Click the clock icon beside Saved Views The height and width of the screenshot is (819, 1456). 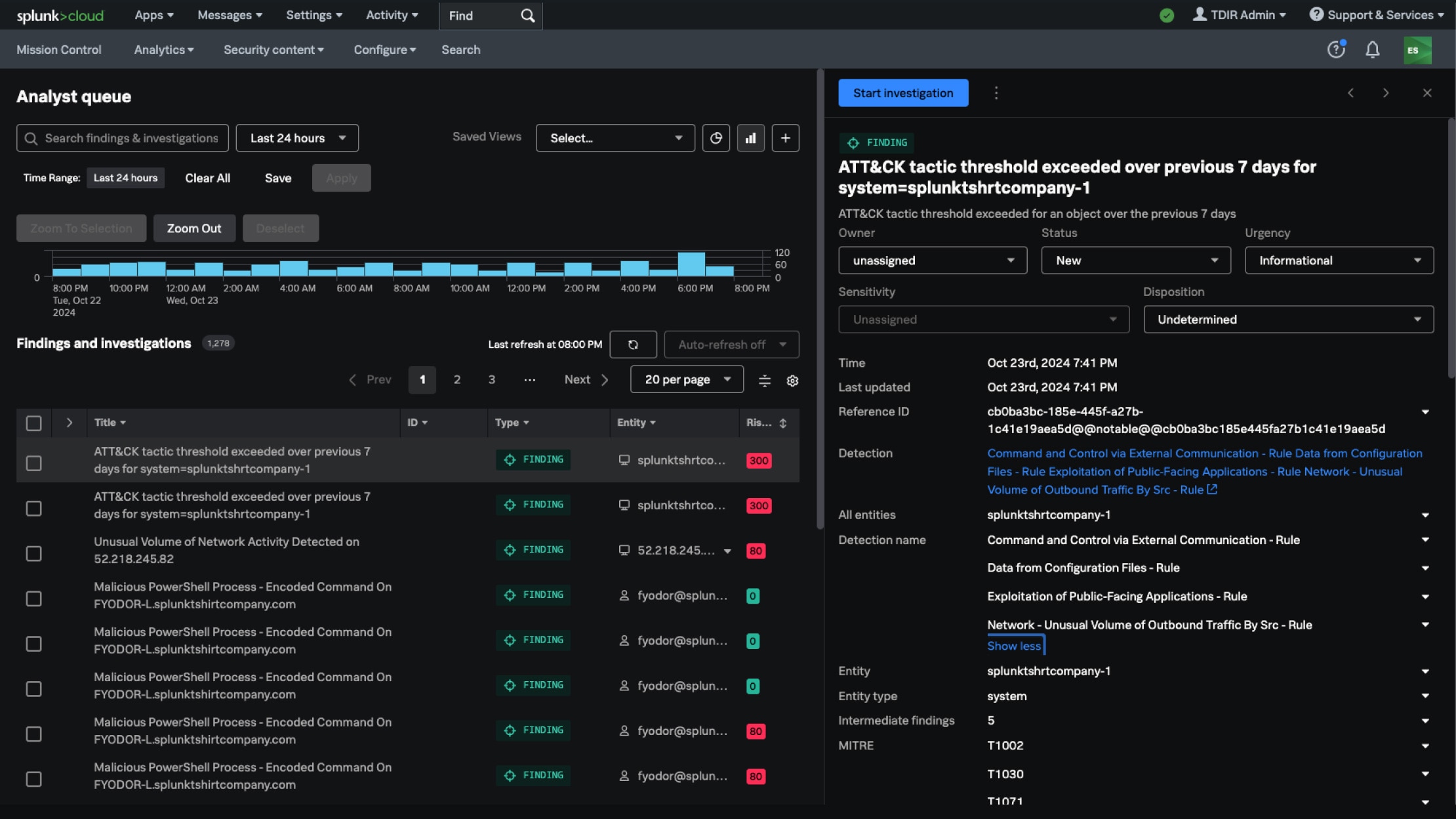tap(716, 138)
